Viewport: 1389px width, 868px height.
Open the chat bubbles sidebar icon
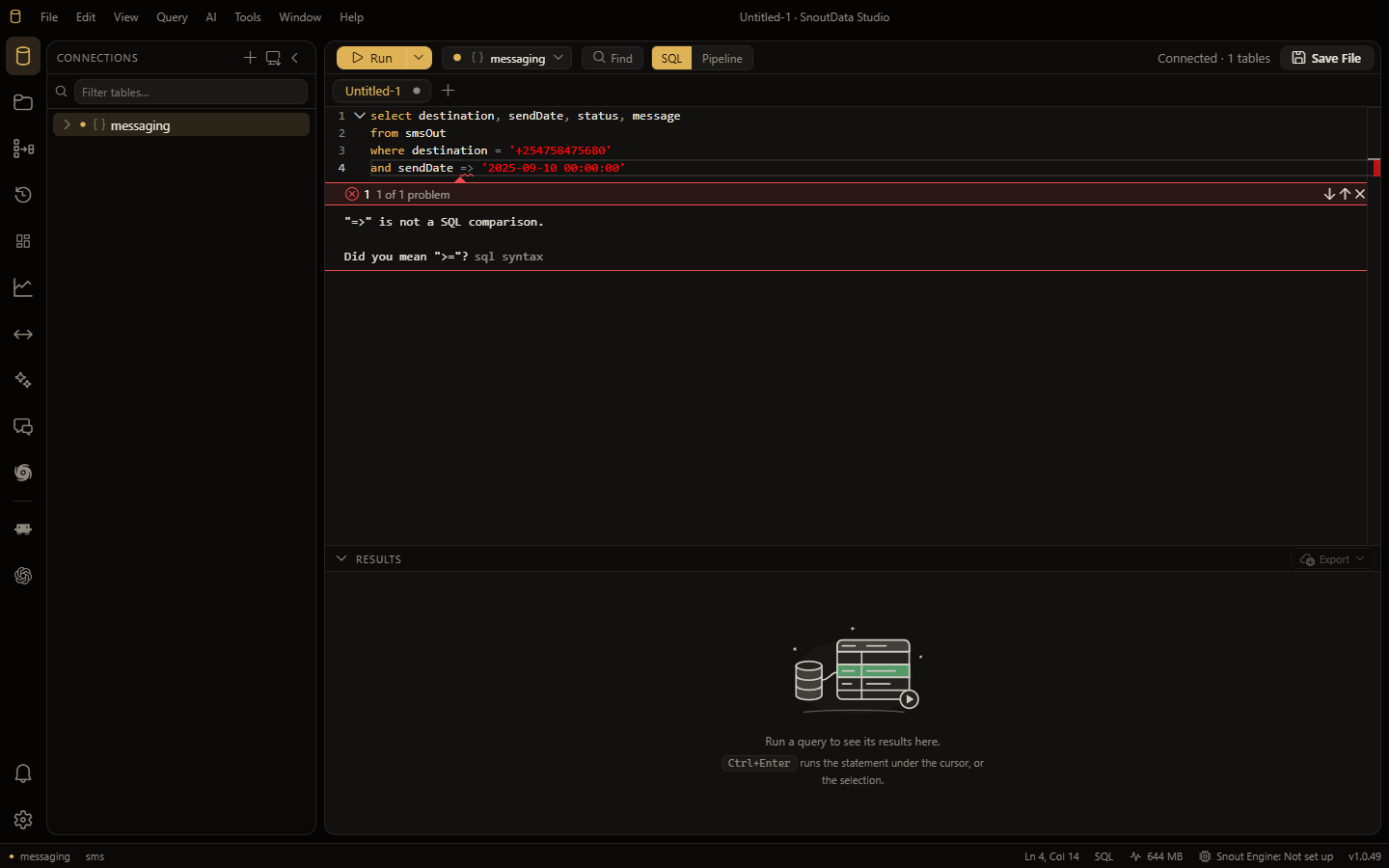[23, 426]
